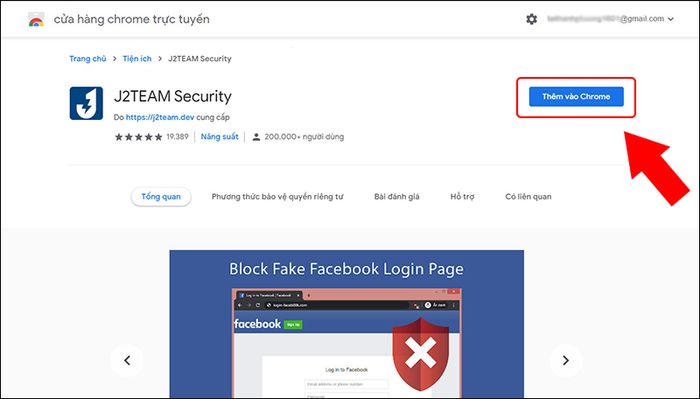Click the Thêm vào Chrome button
Viewport: 700px width, 399px height.
coord(576,96)
